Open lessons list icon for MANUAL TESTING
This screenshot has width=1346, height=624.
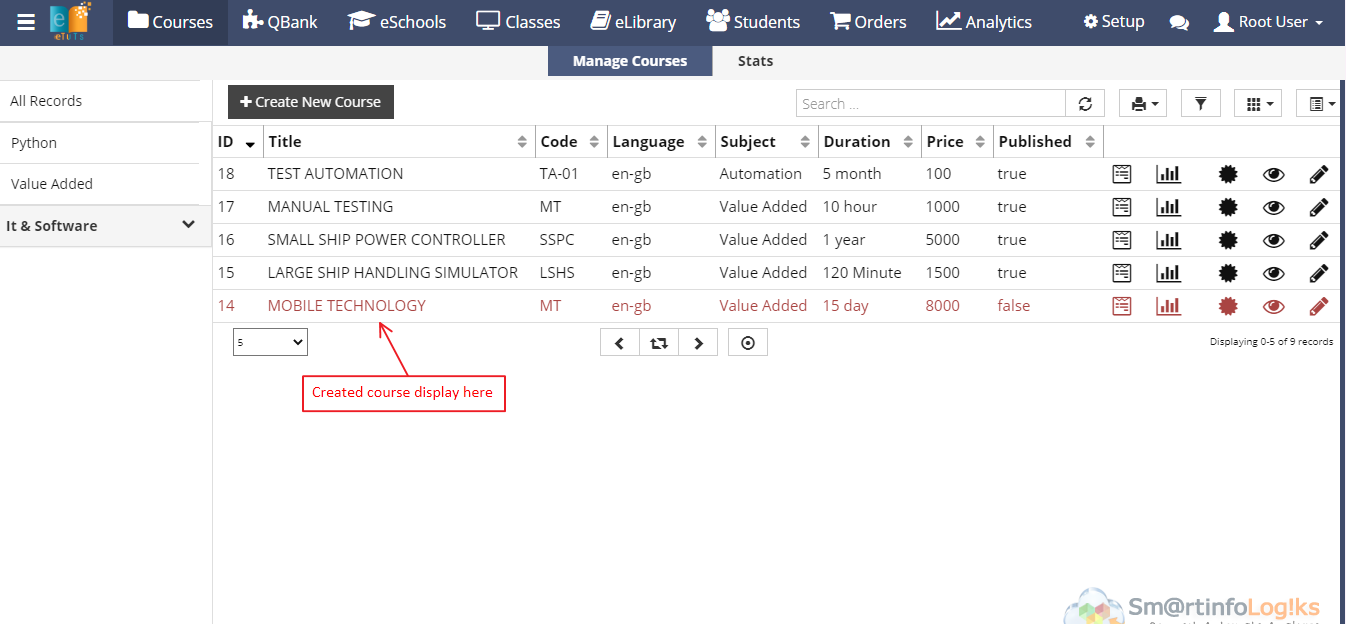pos(1122,207)
